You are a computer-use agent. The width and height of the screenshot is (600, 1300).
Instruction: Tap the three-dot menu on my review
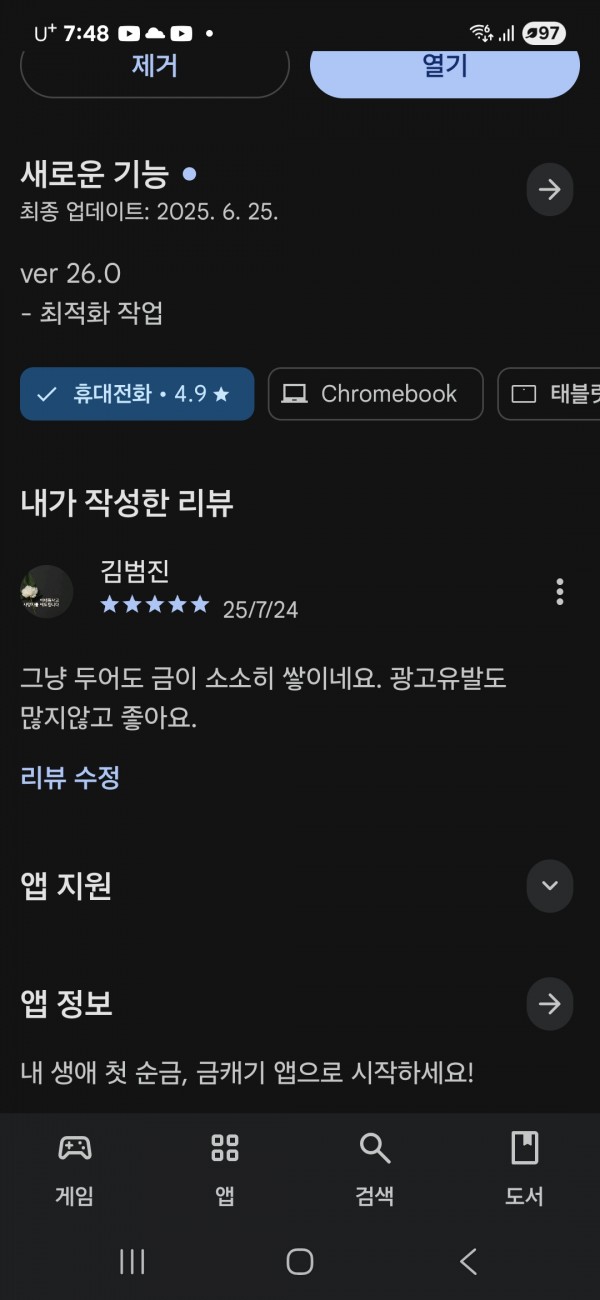pos(560,591)
